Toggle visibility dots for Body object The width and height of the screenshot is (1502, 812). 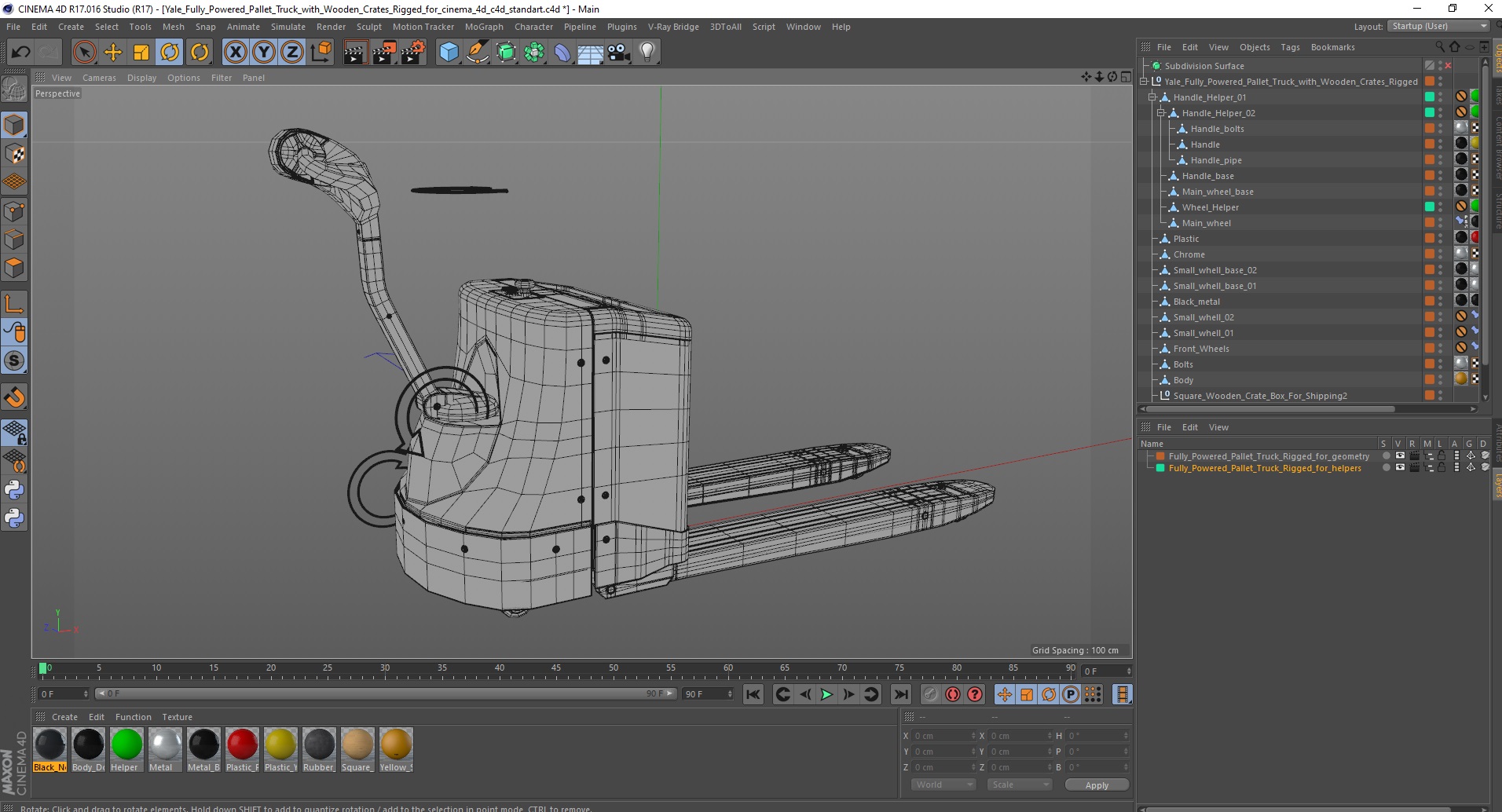click(x=1440, y=380)
